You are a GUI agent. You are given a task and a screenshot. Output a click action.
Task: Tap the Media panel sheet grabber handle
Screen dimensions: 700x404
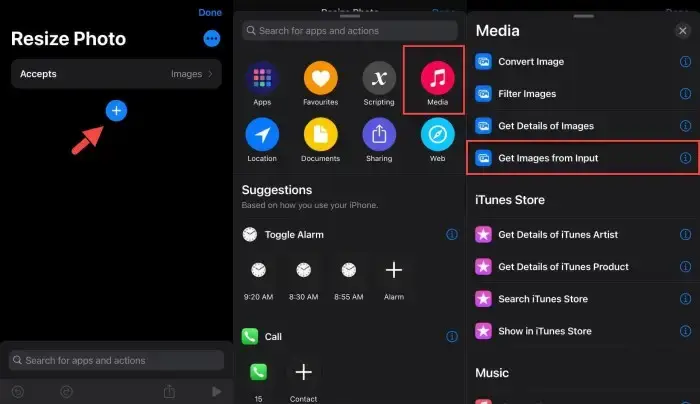[583, 16]
